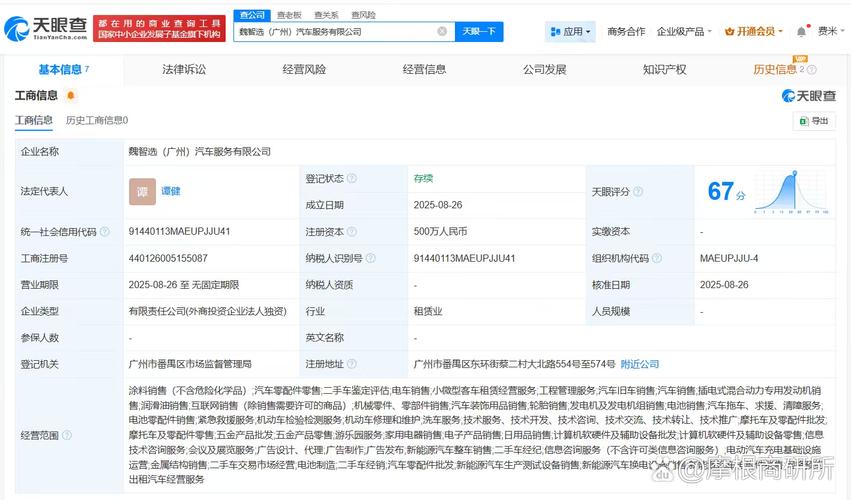Select the 工商信息 sub-tab
This screenshot has width=851, height=500.
coord(34,121)
